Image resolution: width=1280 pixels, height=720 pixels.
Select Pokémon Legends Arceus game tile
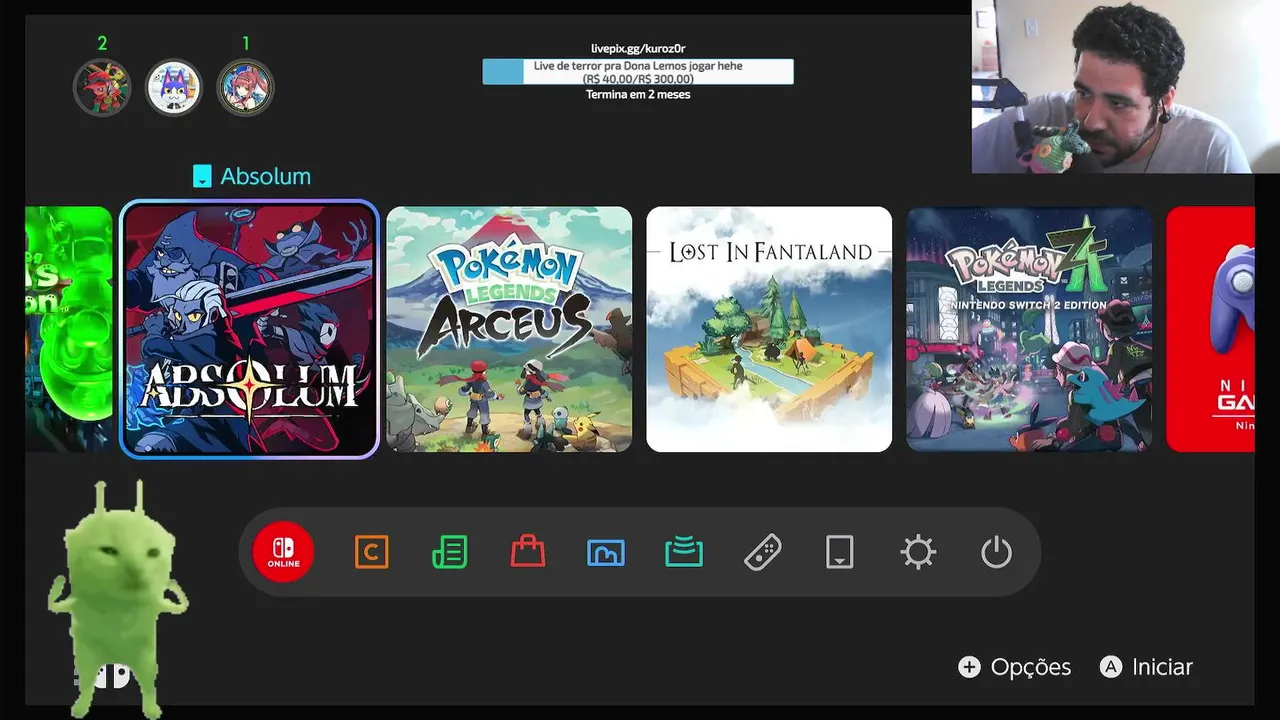tap(509, 329)
